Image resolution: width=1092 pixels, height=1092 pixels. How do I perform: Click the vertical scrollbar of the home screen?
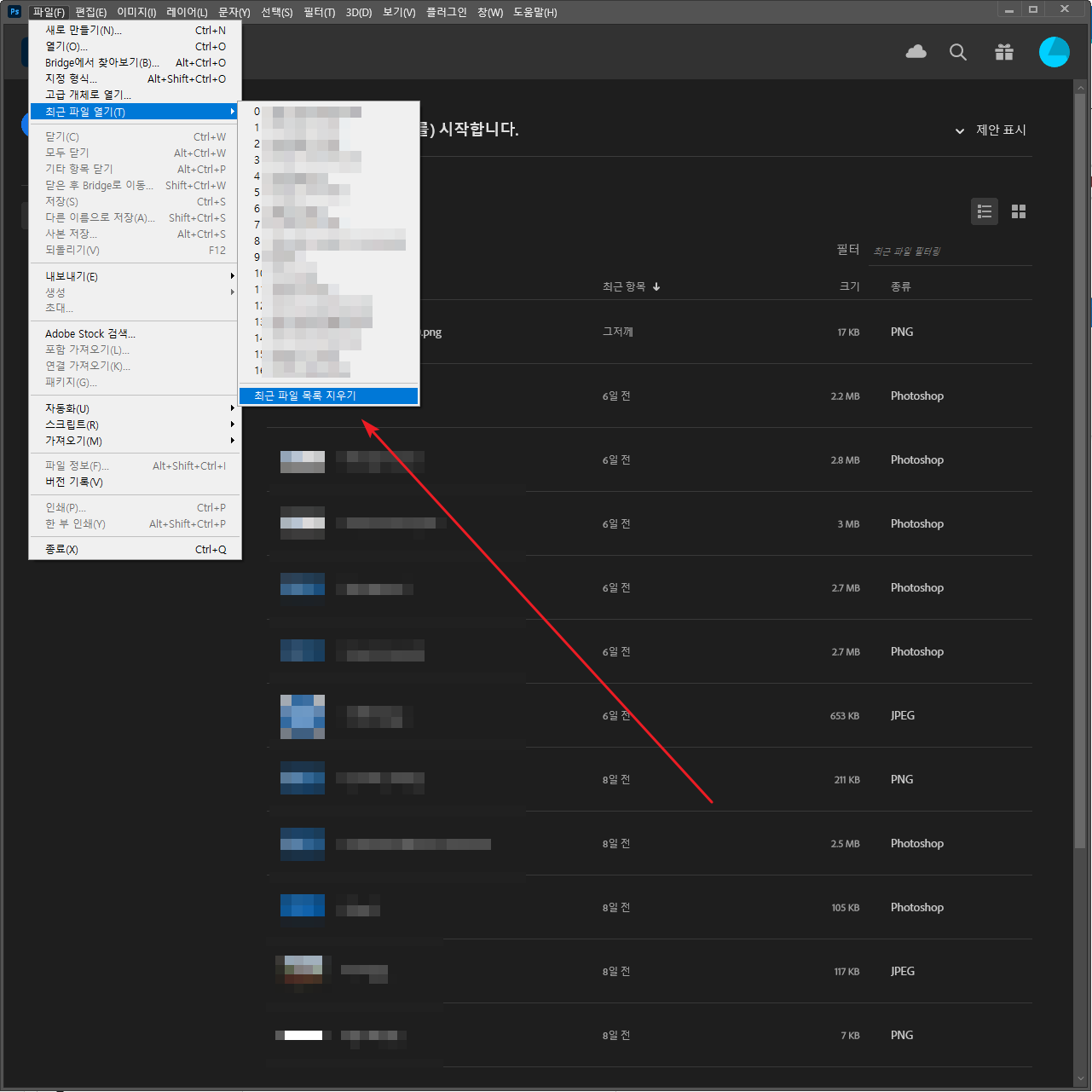tap(1080, 470)
